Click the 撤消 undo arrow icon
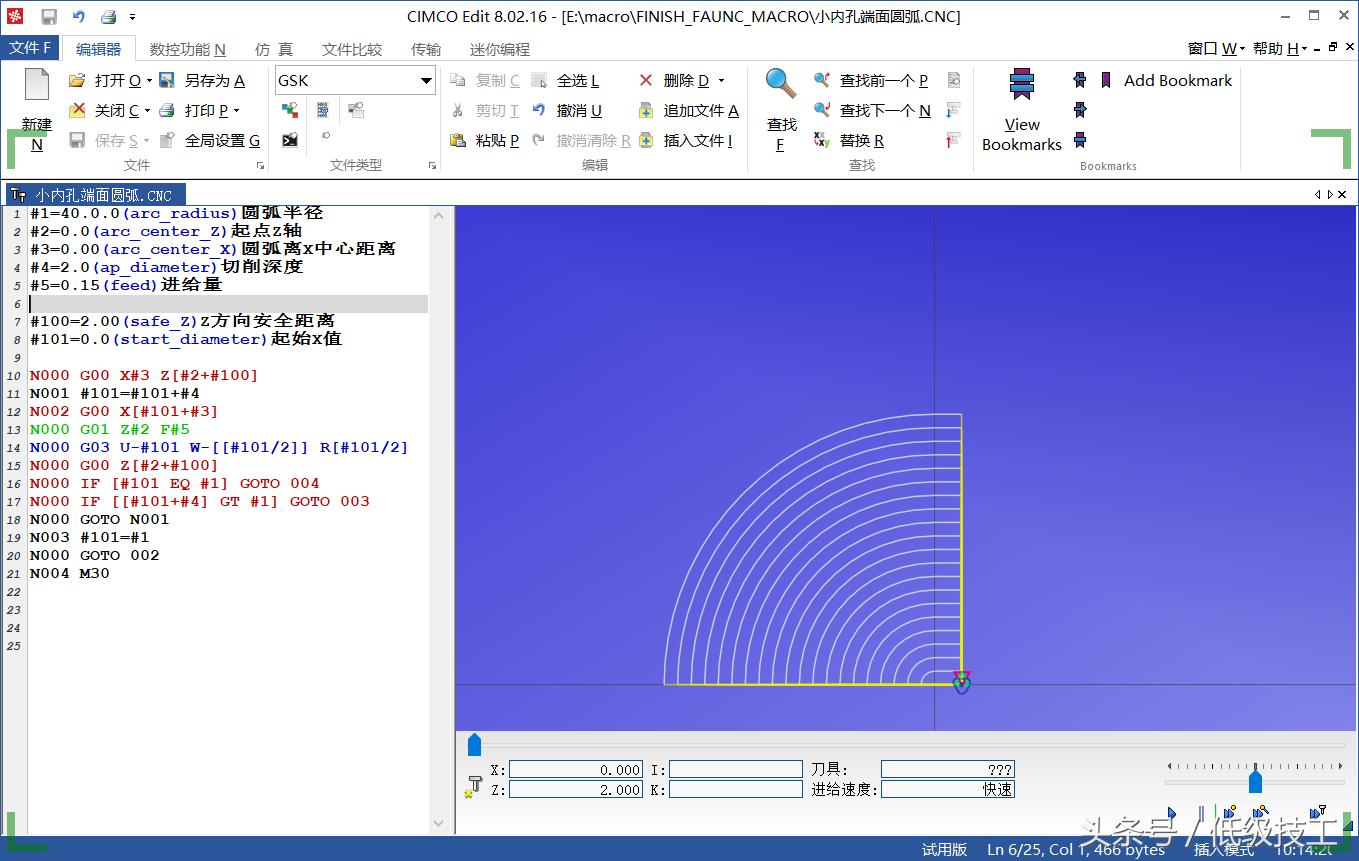1359x861 pixels. 539,111
